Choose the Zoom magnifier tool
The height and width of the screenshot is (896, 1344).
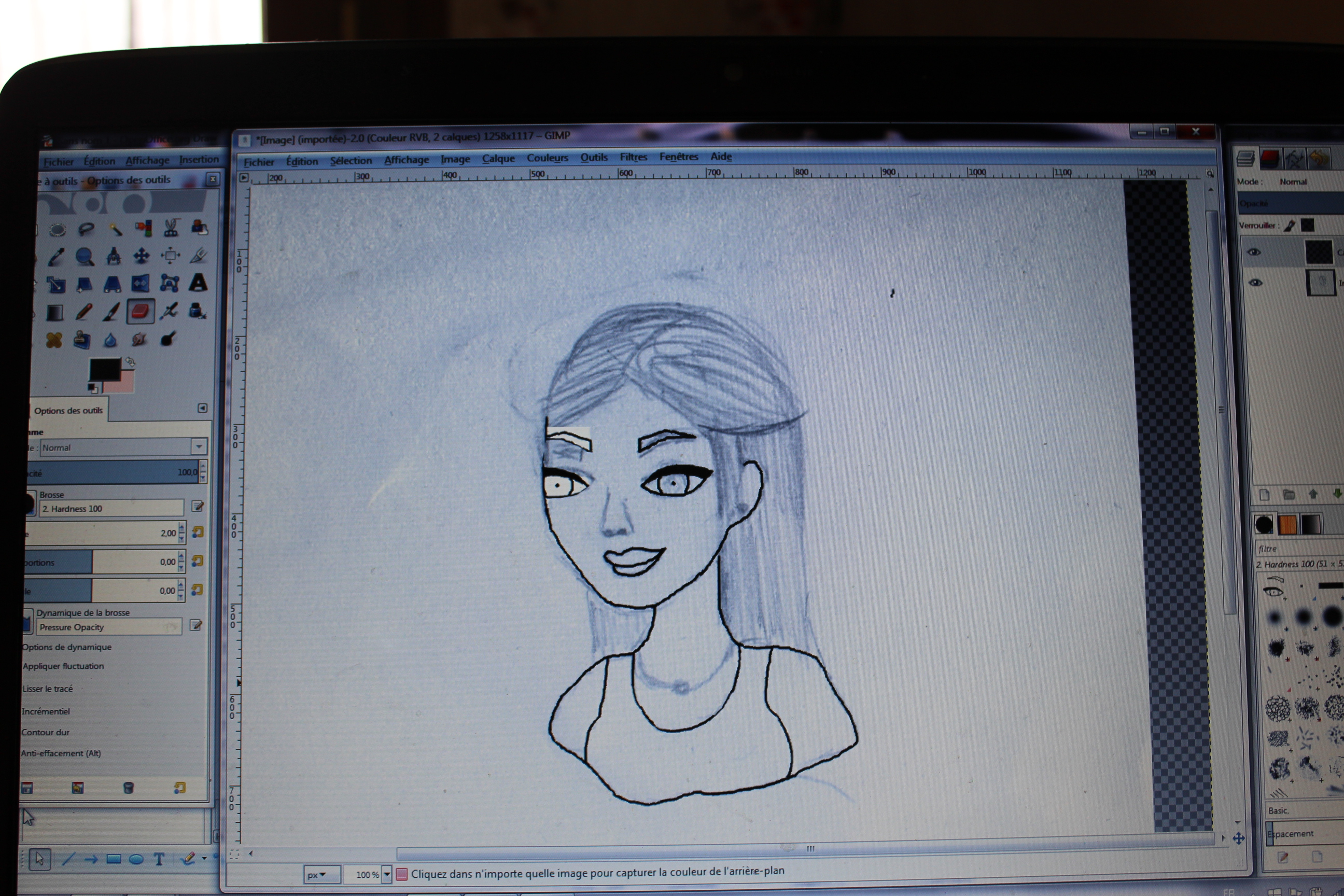pos(85,257)
